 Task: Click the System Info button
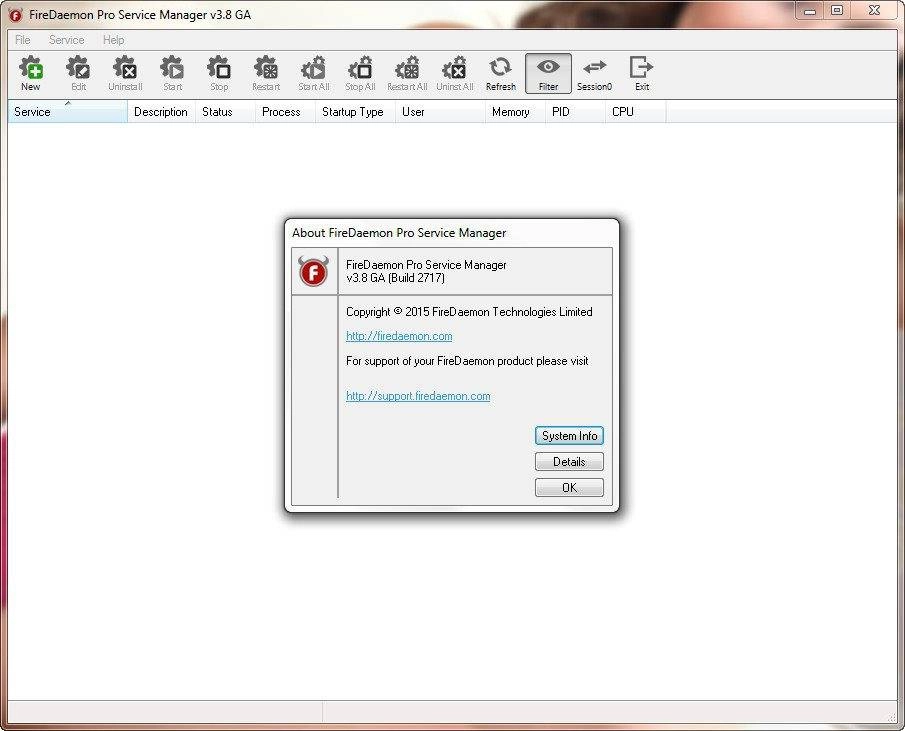click(x=569, y=436)
